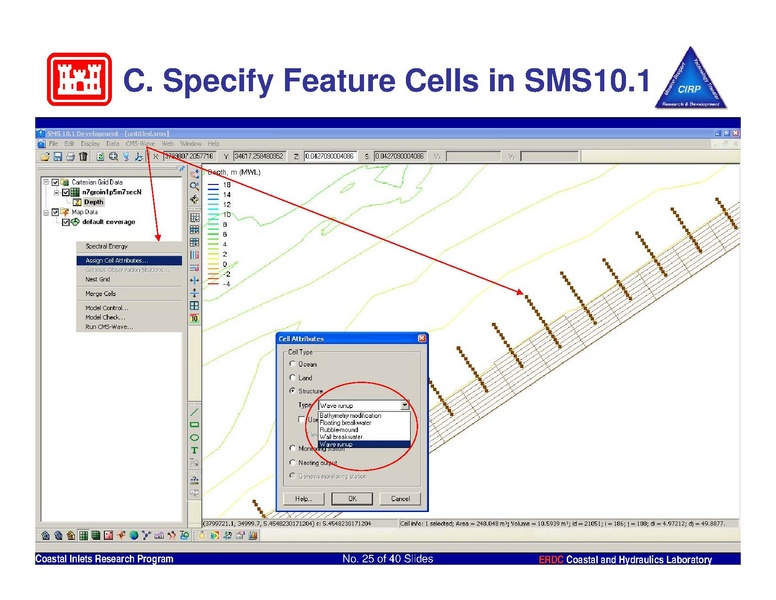Open the structure Type dropdown arrow
The height and width of the screenshot is (600, 776).
pyautogui.click(x=405, y=405)
